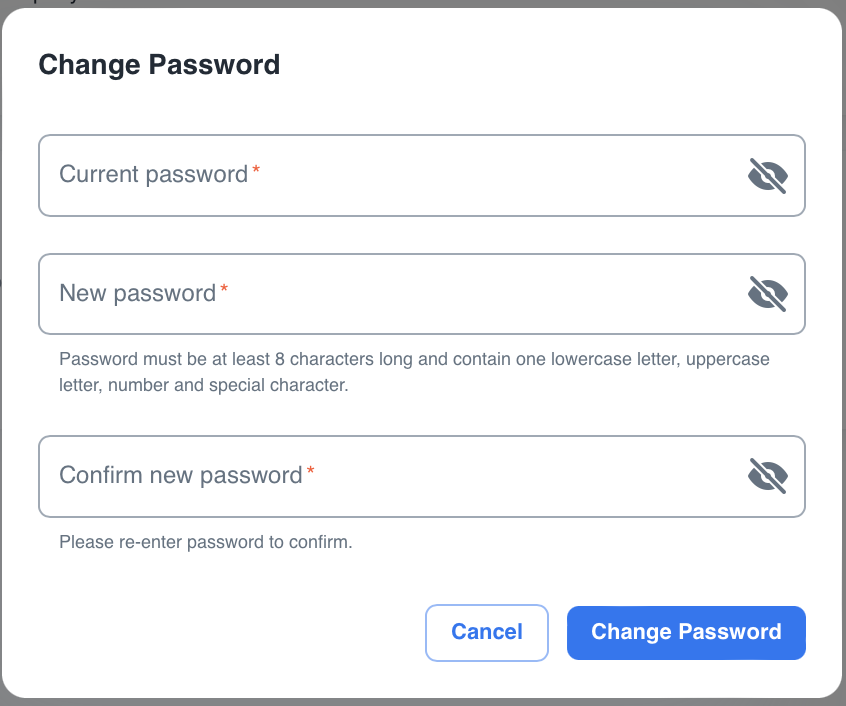The image size is (846, 706).
Task: Show the New password characters
Action: click(x=768, y=294)
